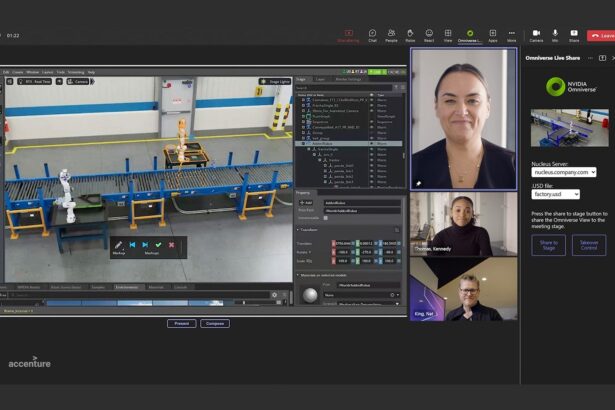Image resolution: width=615 pixels, height=410 pixels.
Task: Click the Takeover Control button
Action: point(589,244)
